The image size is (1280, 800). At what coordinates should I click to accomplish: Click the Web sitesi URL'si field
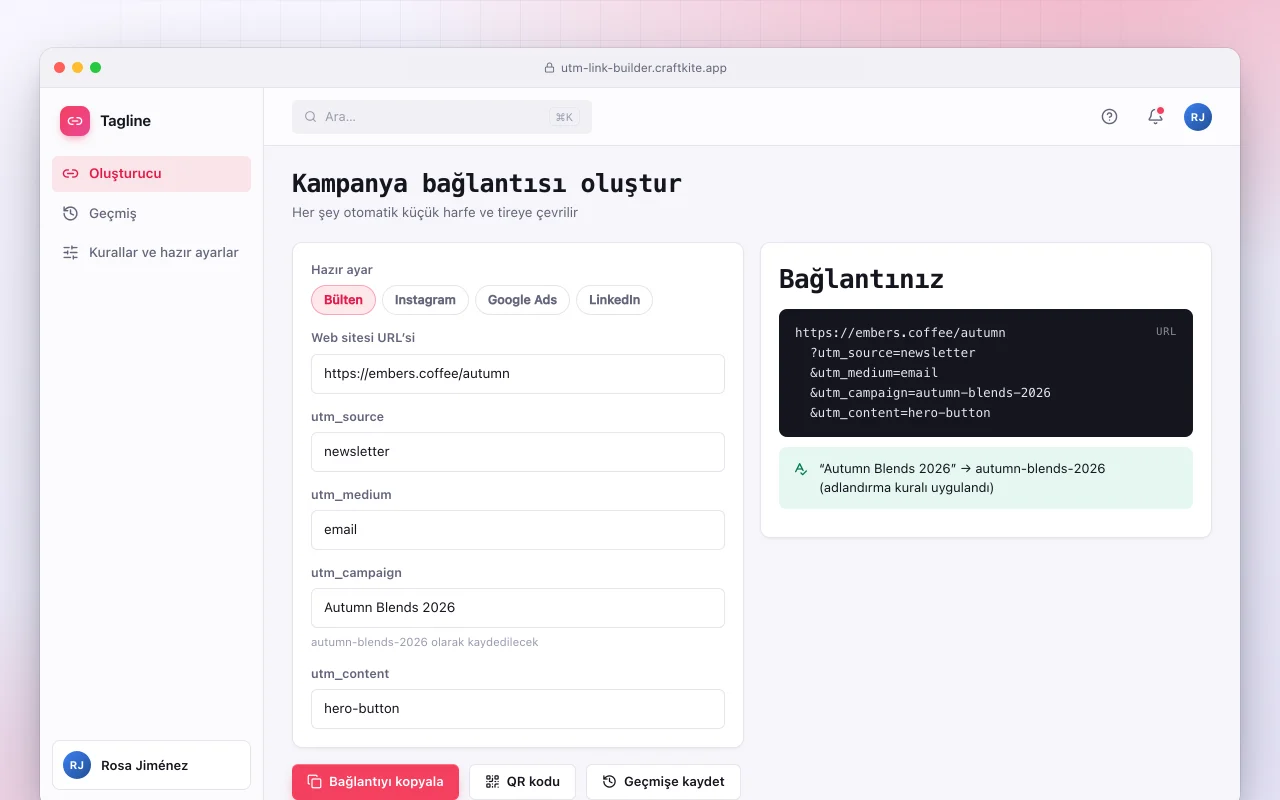(518, 374)
